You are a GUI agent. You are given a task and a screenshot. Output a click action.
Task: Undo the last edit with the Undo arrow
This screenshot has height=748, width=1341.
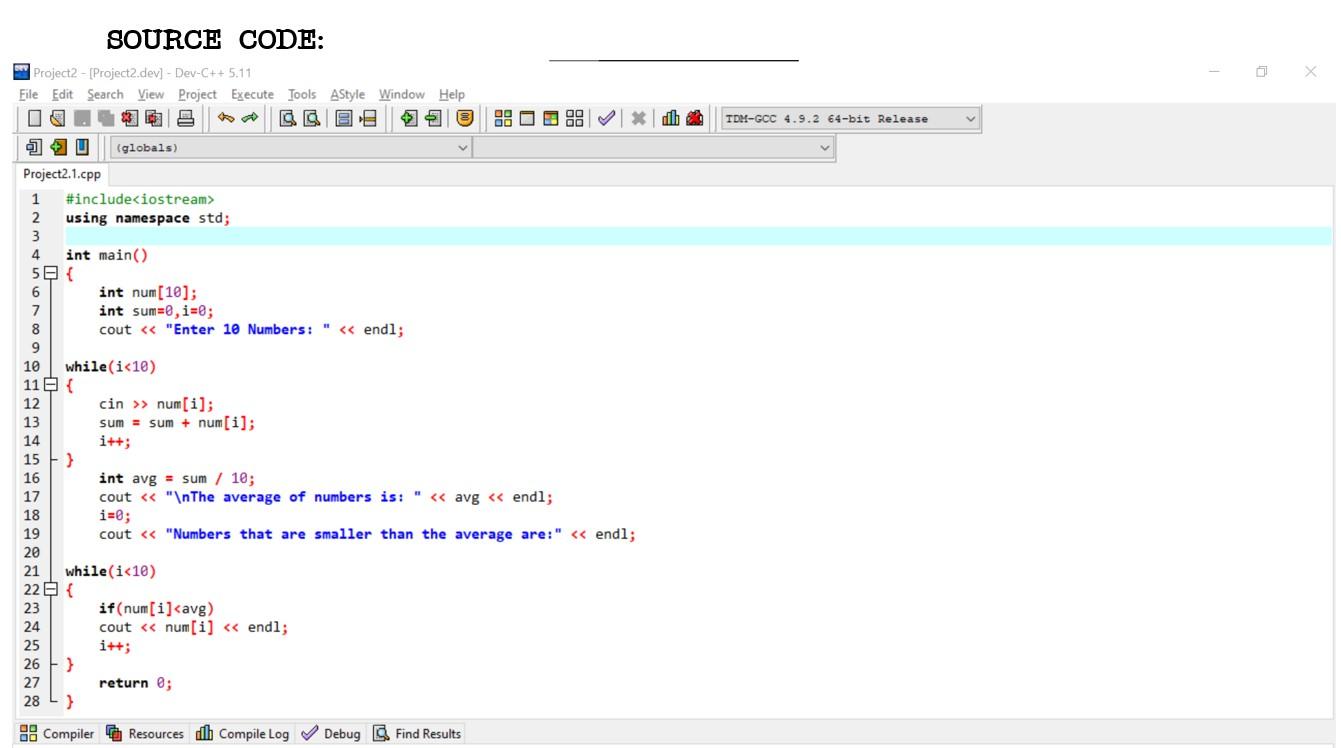coord(227,120)
